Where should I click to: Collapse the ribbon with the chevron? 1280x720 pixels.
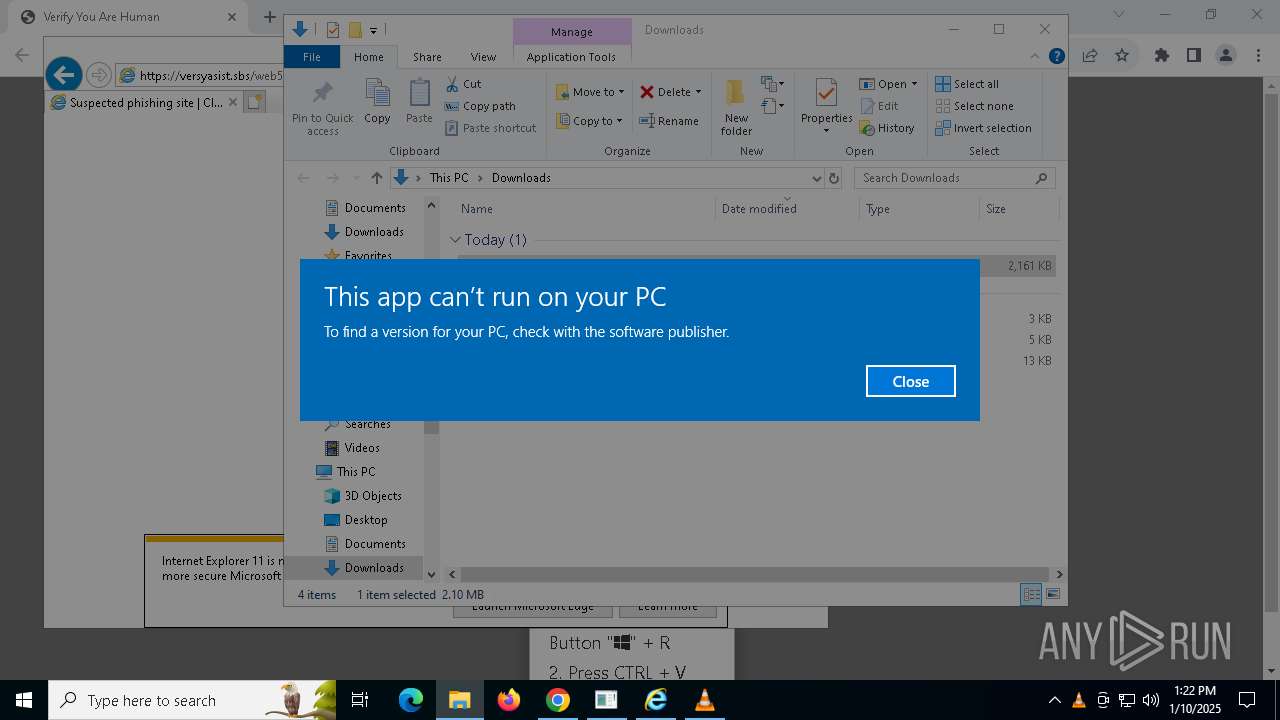tap(1035, 57)
